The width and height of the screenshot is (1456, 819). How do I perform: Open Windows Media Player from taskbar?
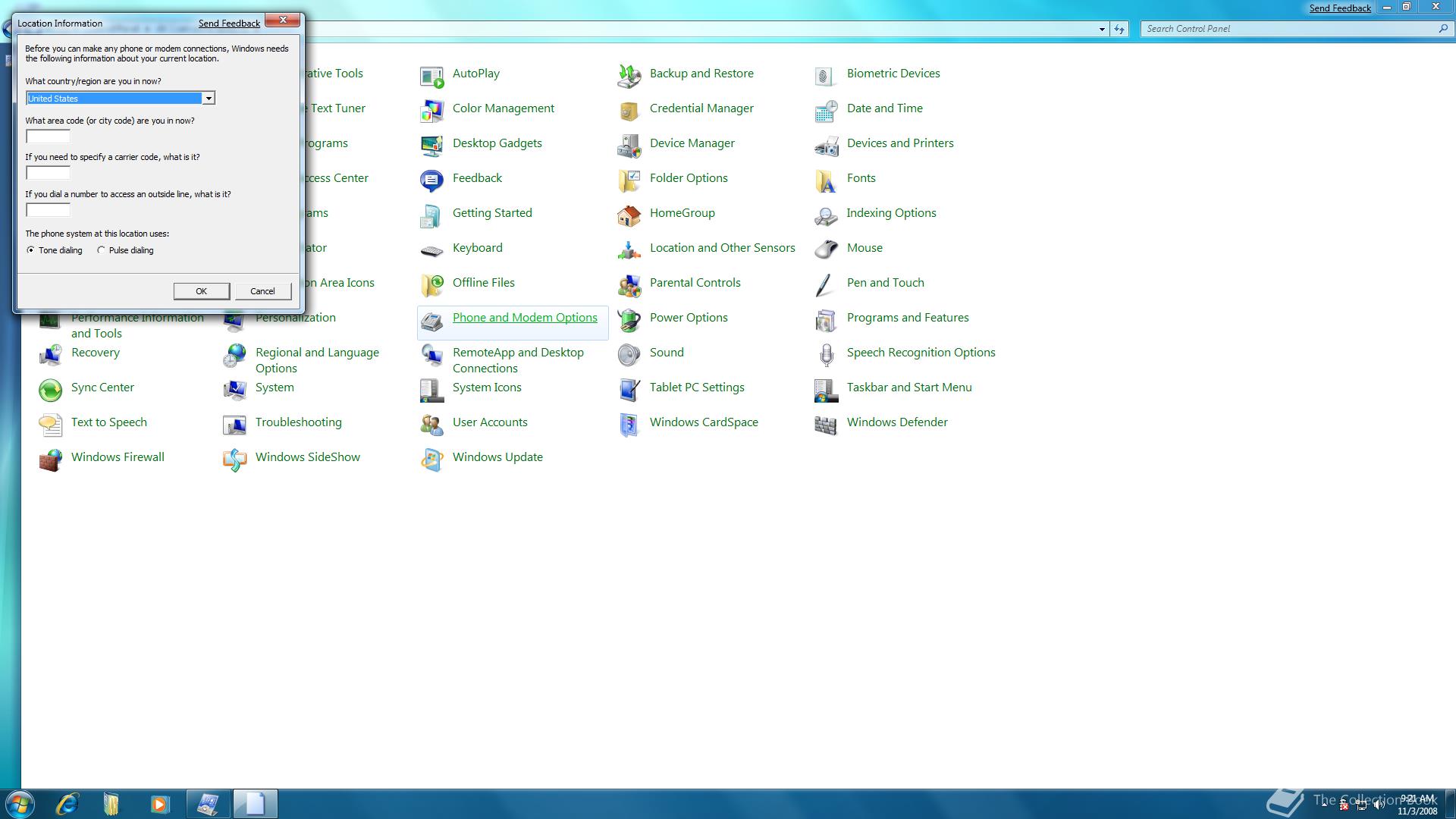pyautogui.click(x=159, y=804)
